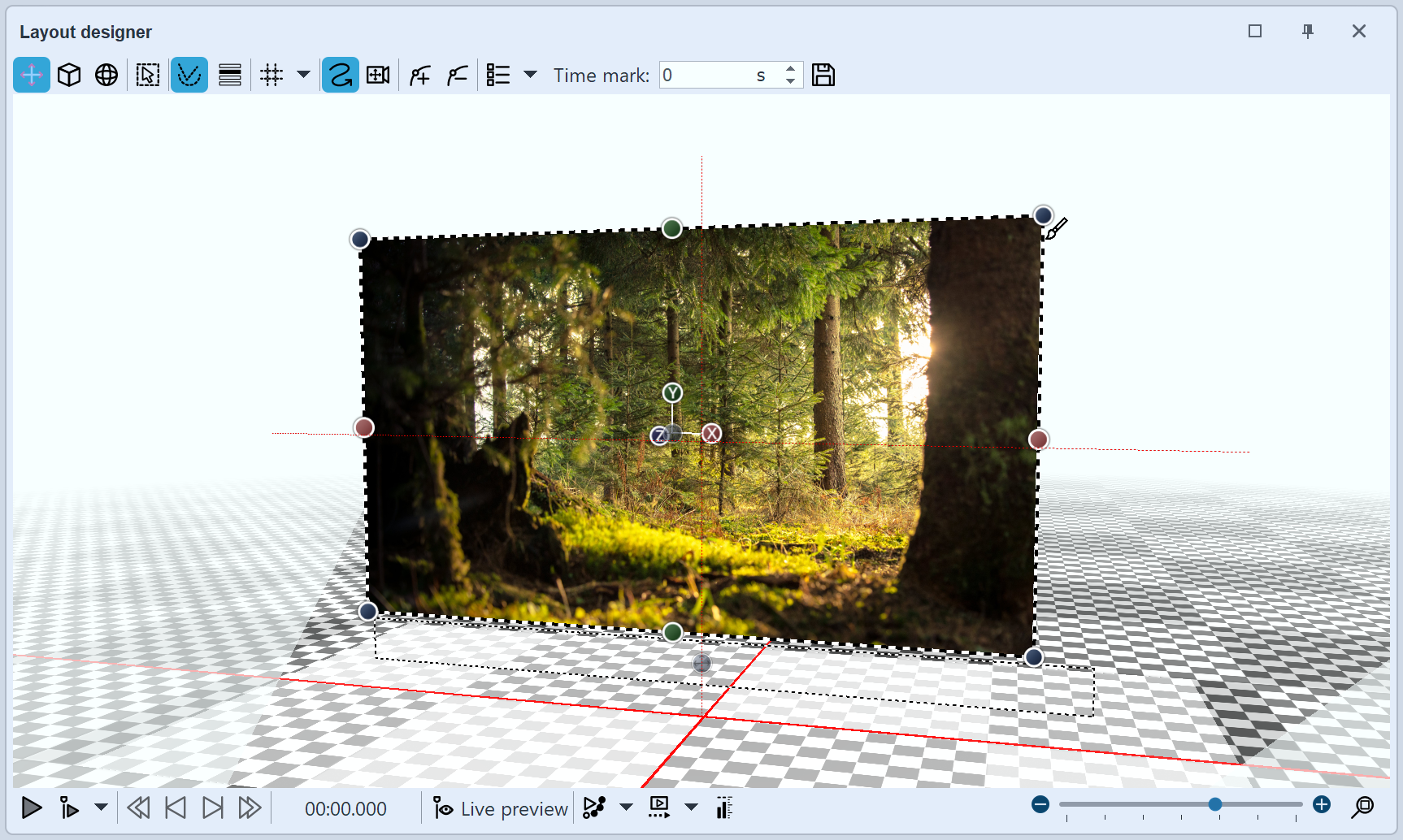This screenshot has height=840, width=1403.
Task: Activate the sphere projection mode
Action: click(x=106, y=74)
